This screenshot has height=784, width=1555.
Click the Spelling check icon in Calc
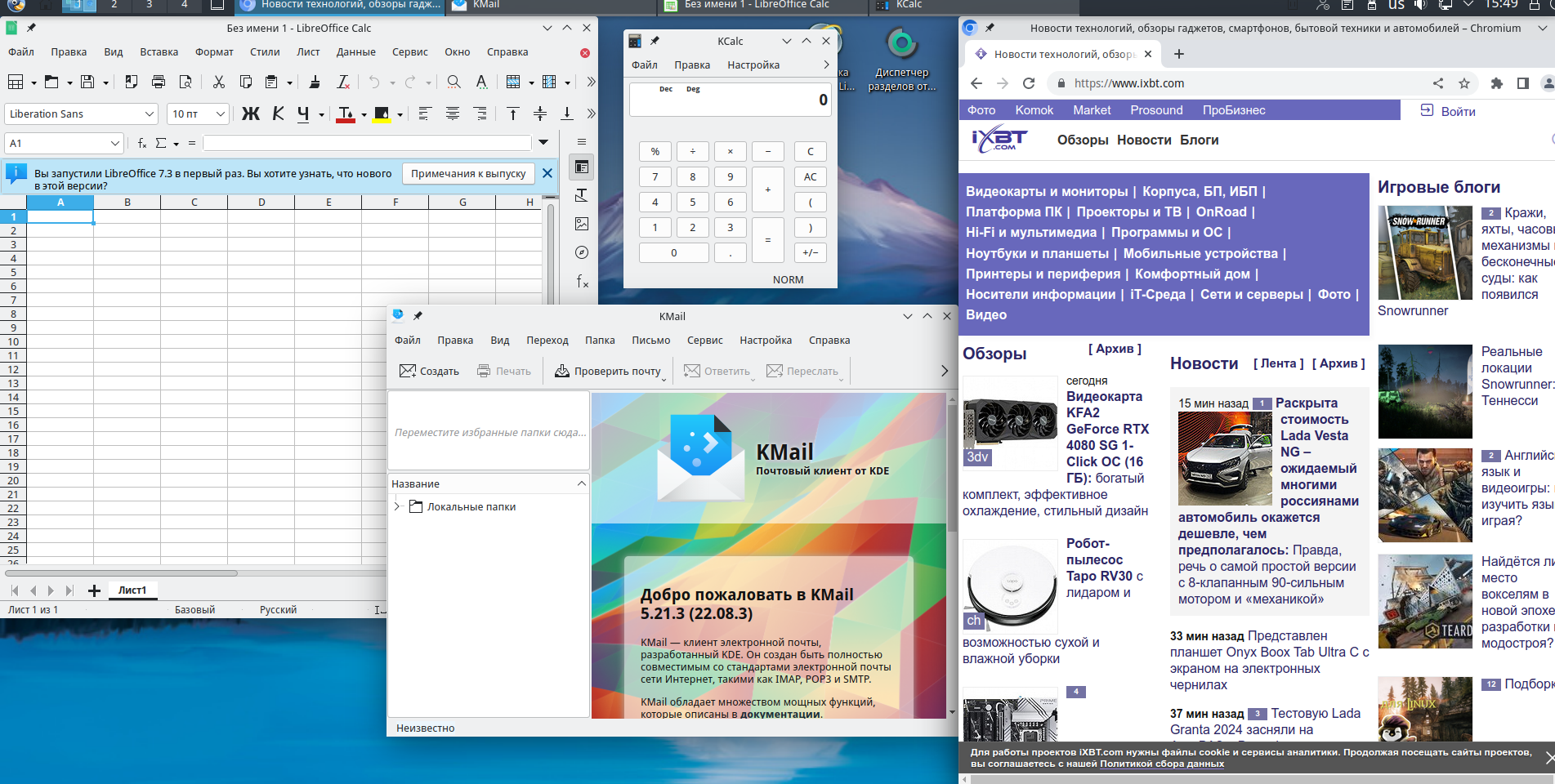(481, 82)
